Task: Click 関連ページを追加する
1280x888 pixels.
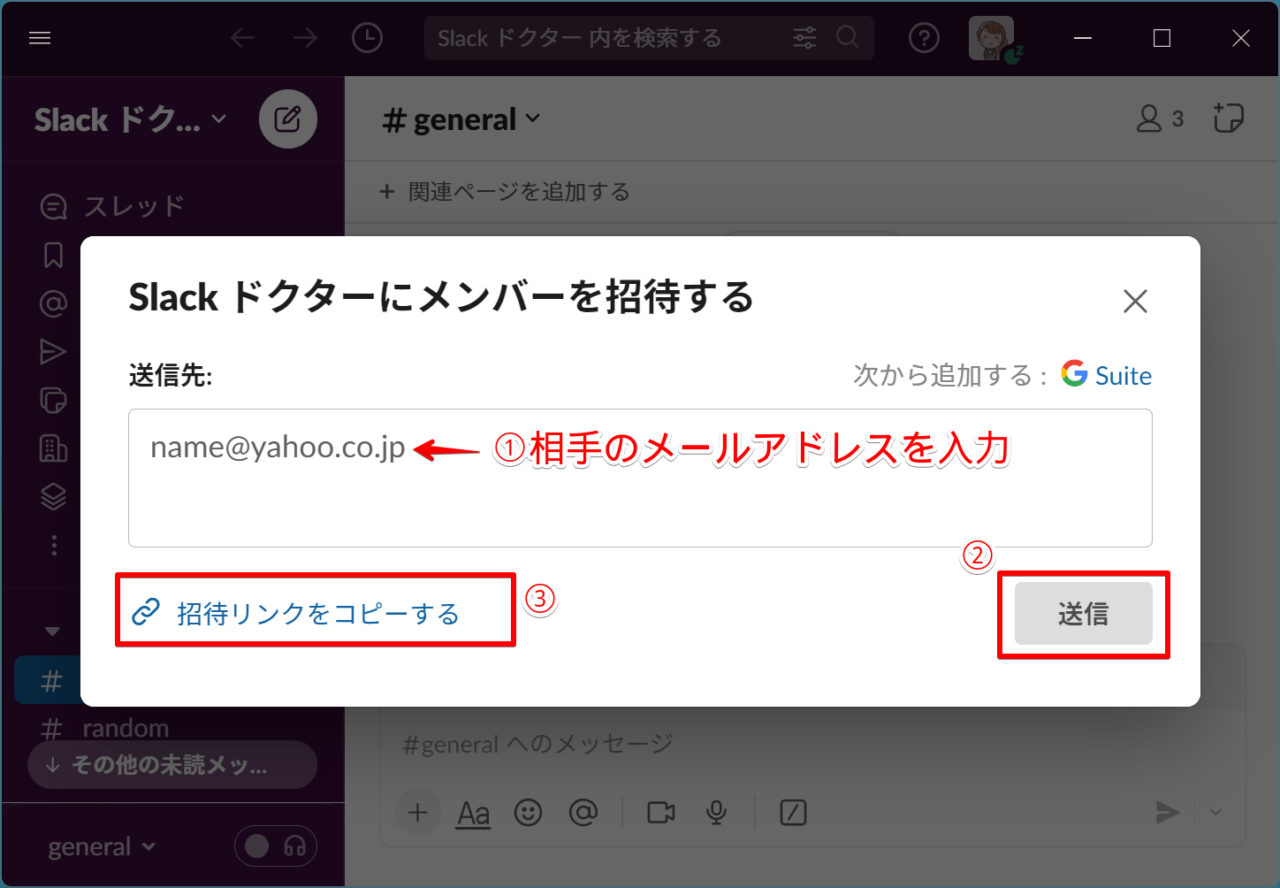Action: coord(505,191)
